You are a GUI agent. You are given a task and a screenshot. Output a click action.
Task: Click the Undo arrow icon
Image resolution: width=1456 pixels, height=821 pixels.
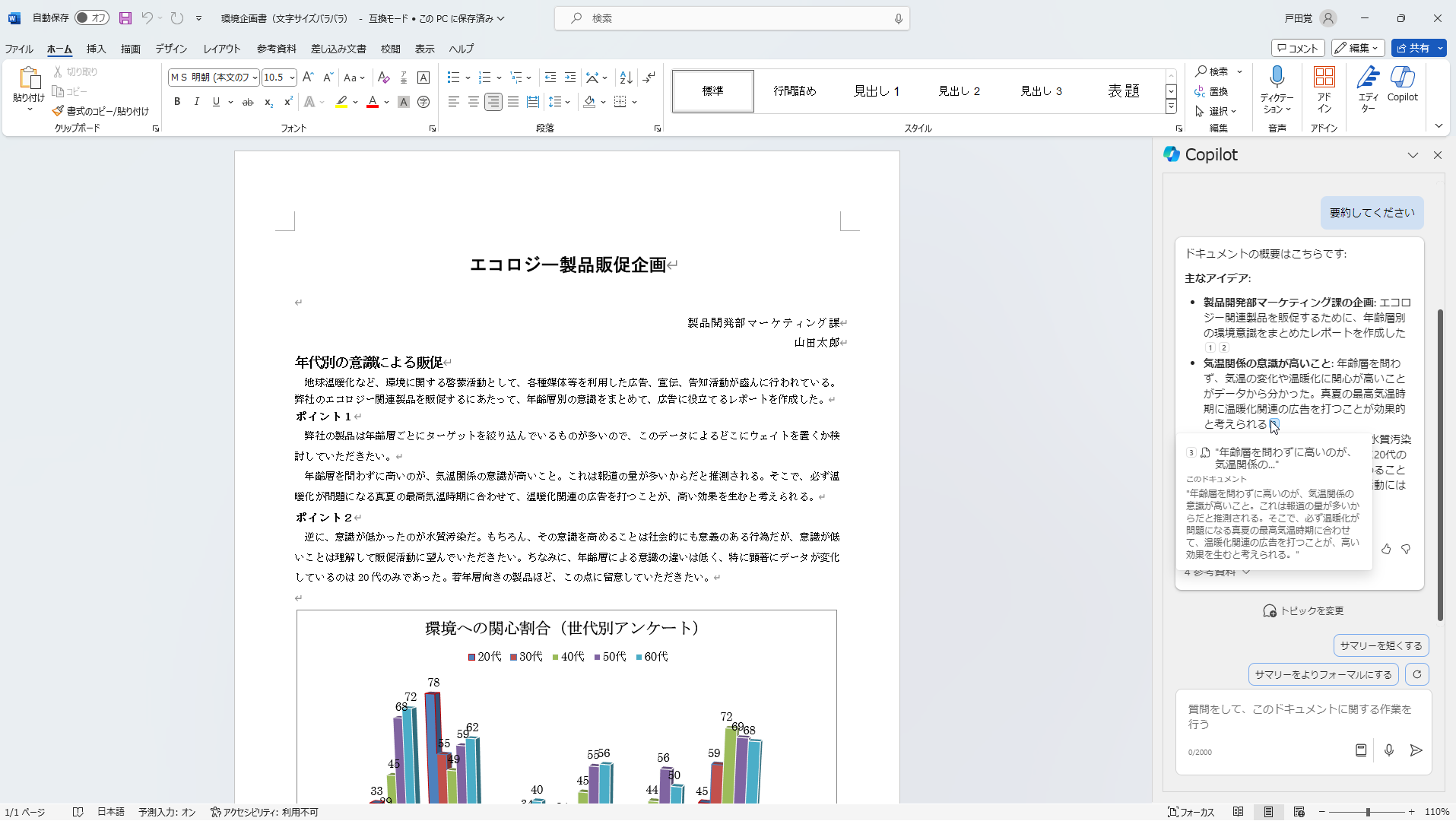tap(148, 18)
